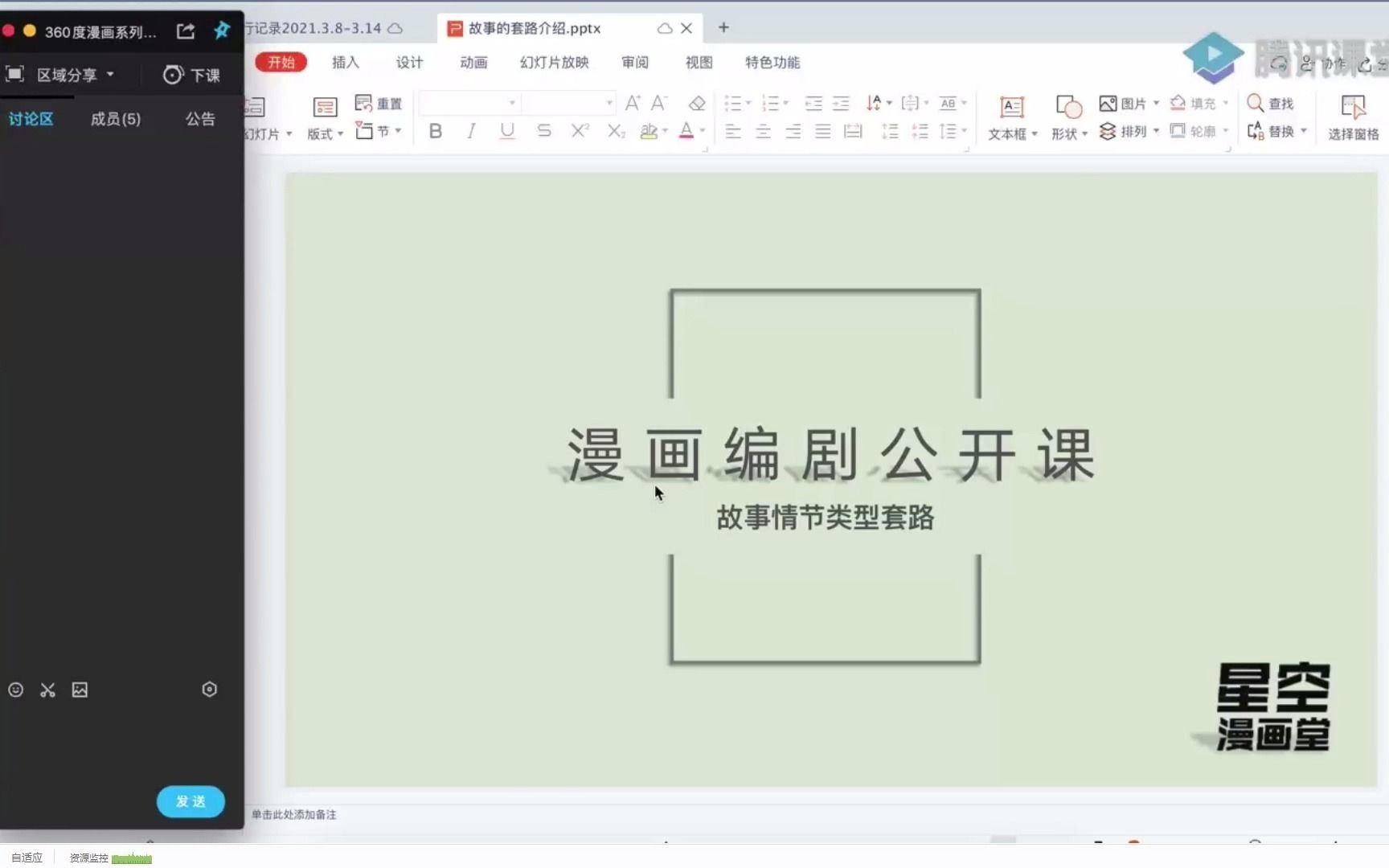Viewport: 1389px width, 868px height.
Task: Align text left
Action: click(x=733, y=131)
